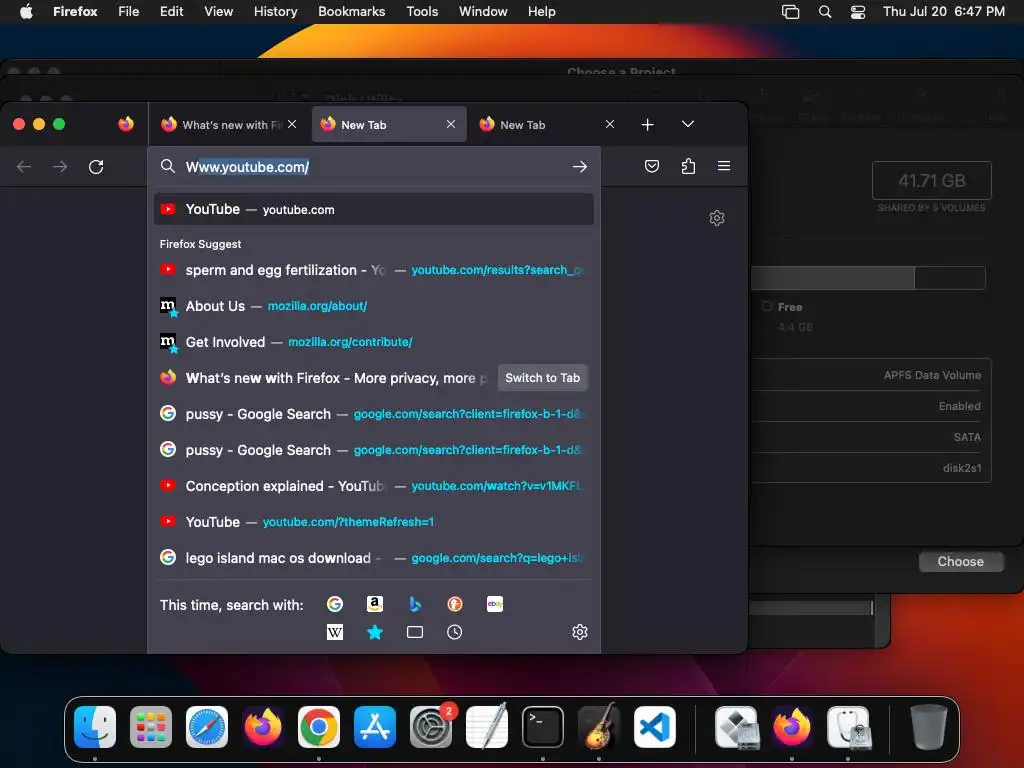Click the address bar URL field
Screen dimensions: 1024x768
click(372, 167)
